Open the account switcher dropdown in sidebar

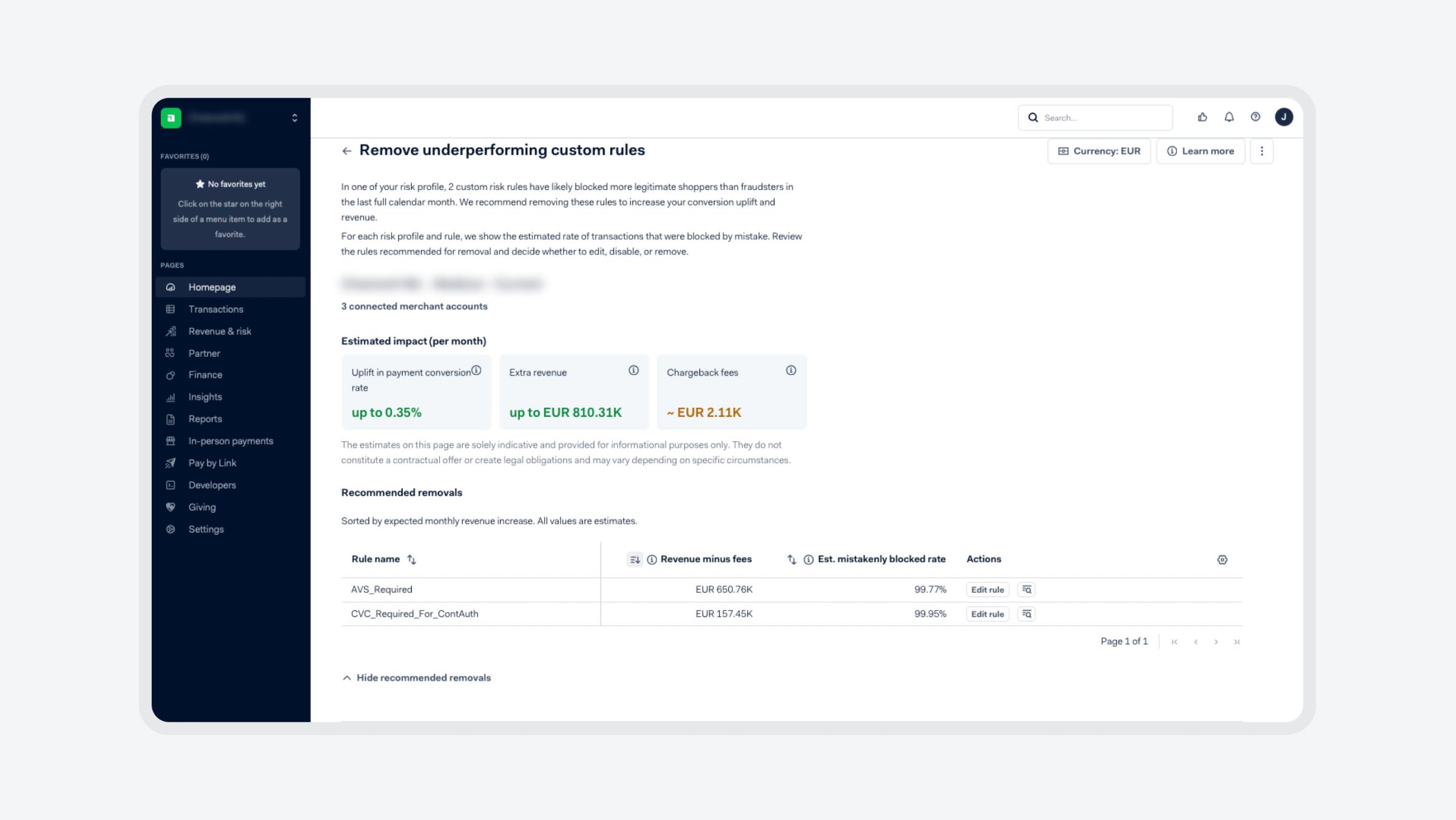(294, 118)
